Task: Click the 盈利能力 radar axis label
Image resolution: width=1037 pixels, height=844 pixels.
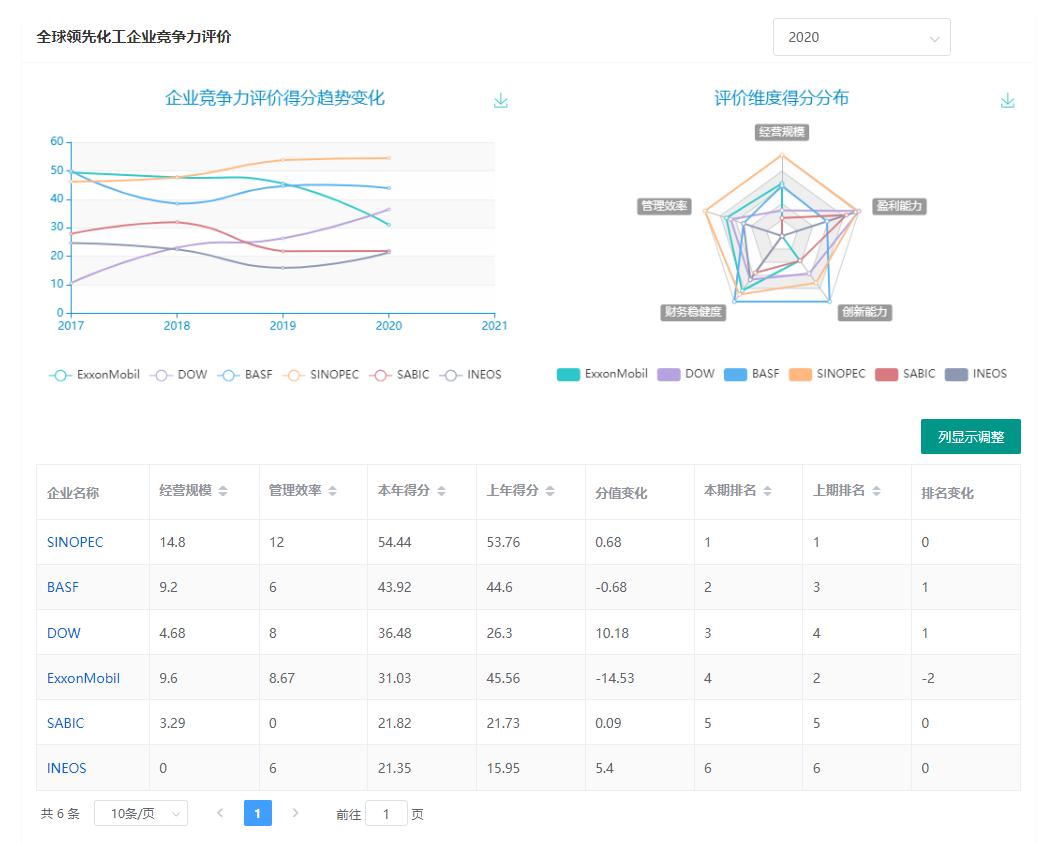Action: (899, 206)
